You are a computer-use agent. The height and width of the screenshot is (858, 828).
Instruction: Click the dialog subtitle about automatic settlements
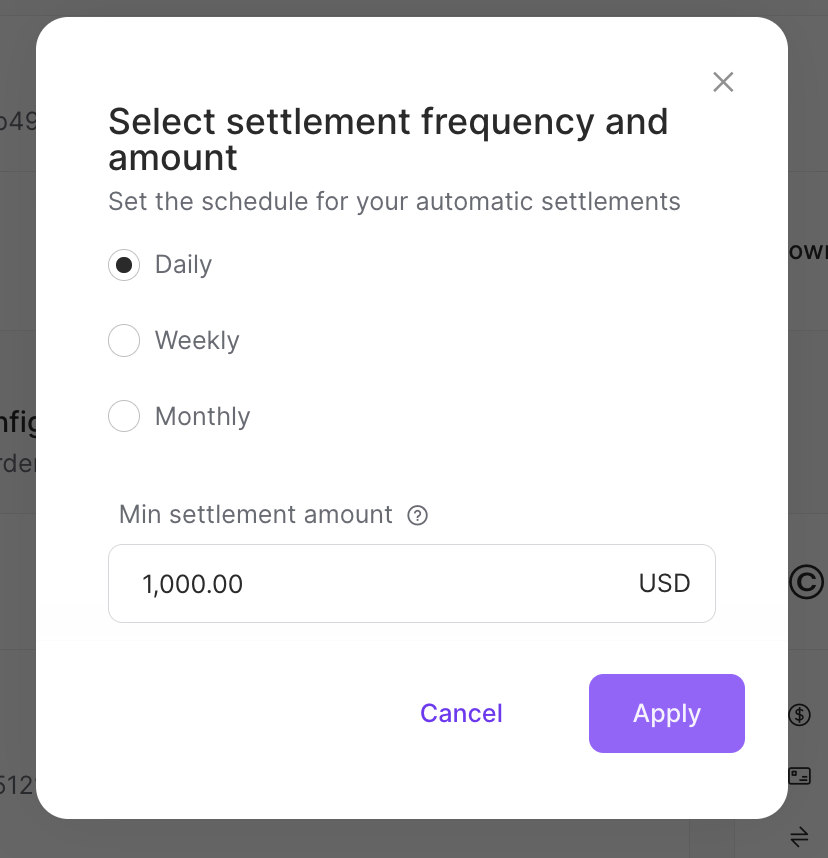394,201
